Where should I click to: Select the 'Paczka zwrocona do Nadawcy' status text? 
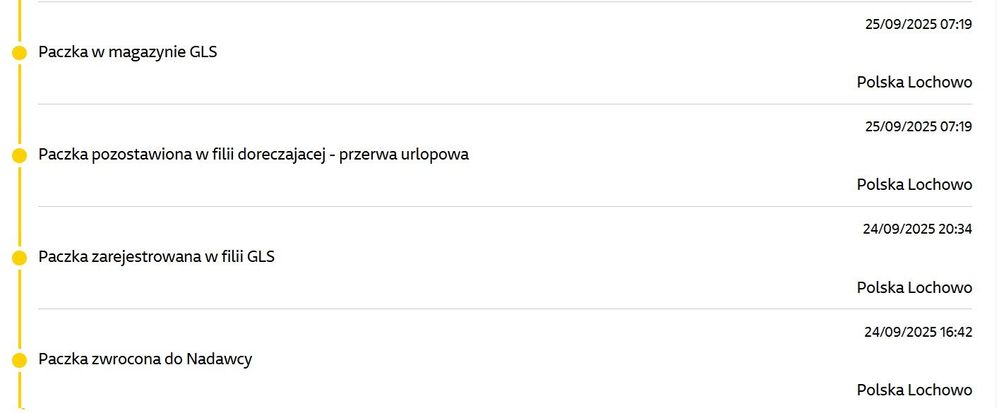coord(145,358)
